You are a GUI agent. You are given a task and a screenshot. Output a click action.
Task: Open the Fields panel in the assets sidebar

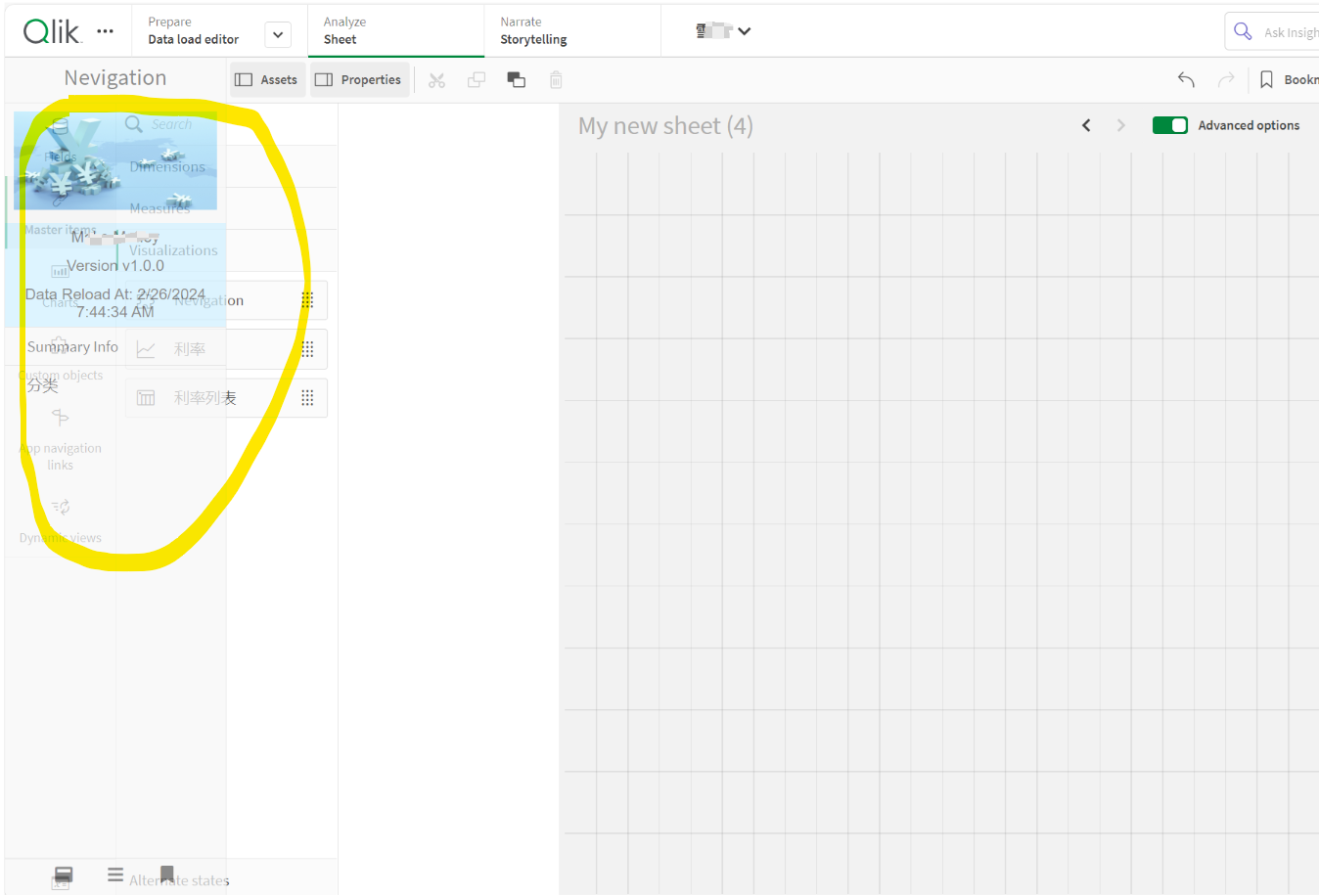[x=60, y=140]
